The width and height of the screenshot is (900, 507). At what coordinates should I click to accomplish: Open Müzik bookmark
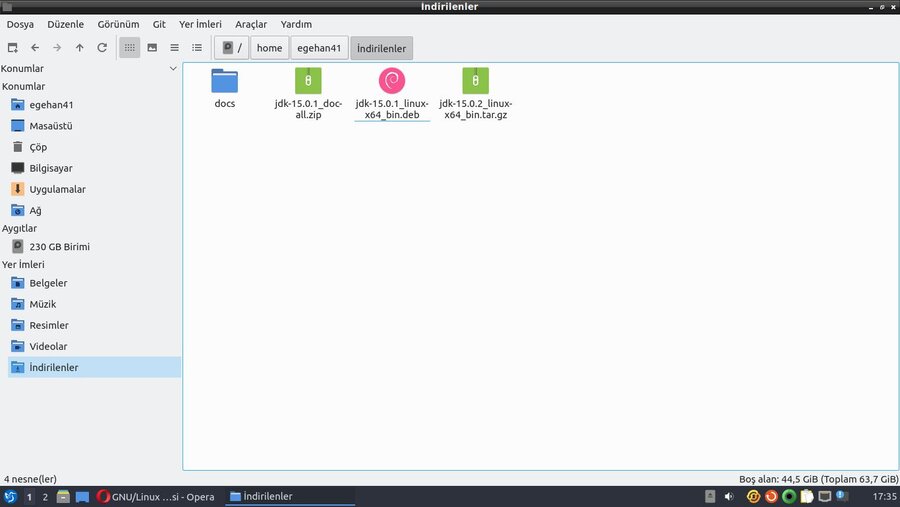(94, 304)
